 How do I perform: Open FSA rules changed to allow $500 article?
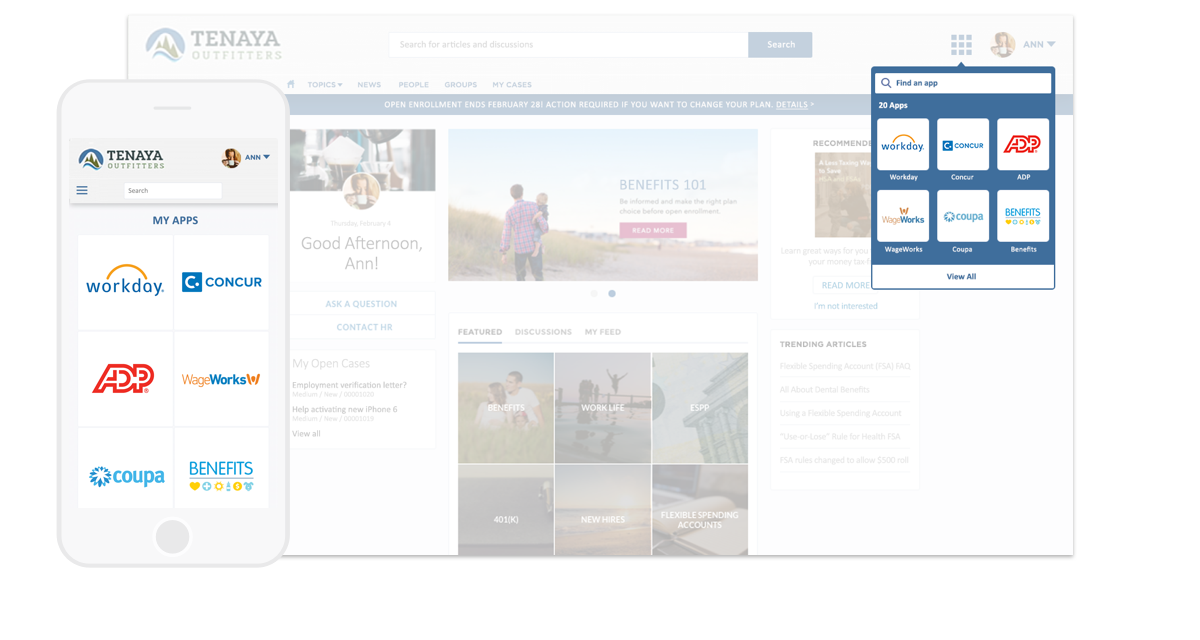tap(844, 460)
